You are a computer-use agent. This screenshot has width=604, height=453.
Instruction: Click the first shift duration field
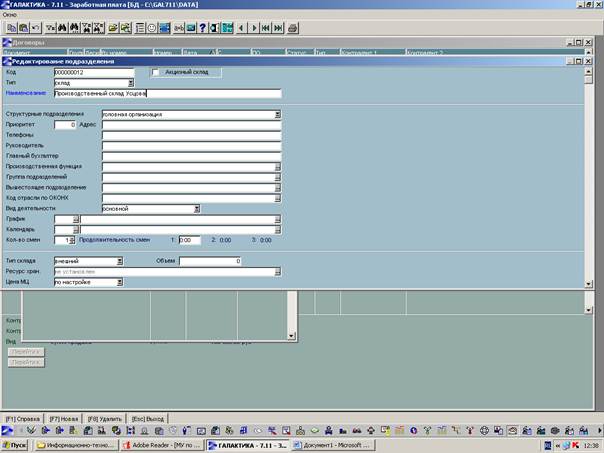tap(190, 240)
